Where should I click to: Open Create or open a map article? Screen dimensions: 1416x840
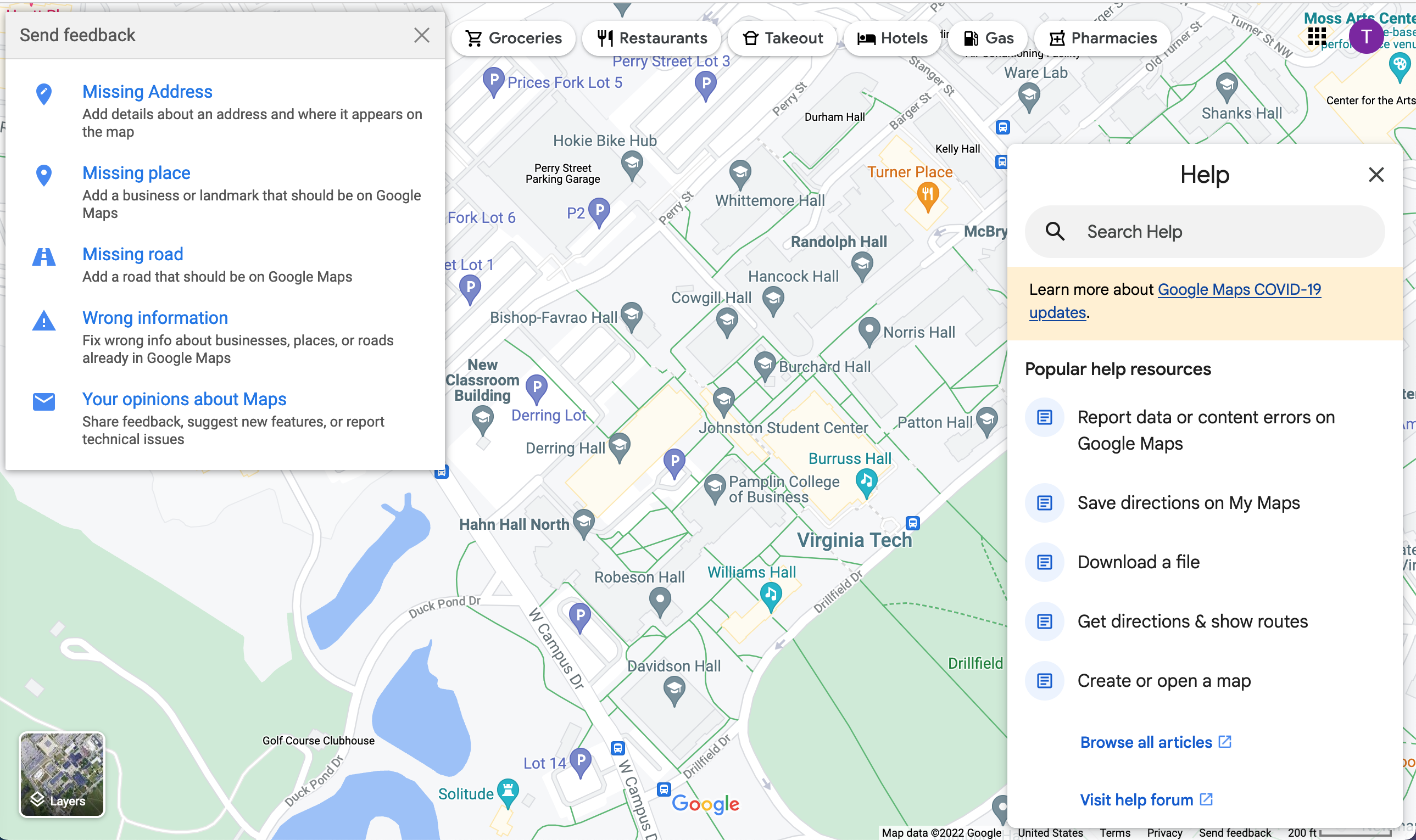(x=1204, y=681)
